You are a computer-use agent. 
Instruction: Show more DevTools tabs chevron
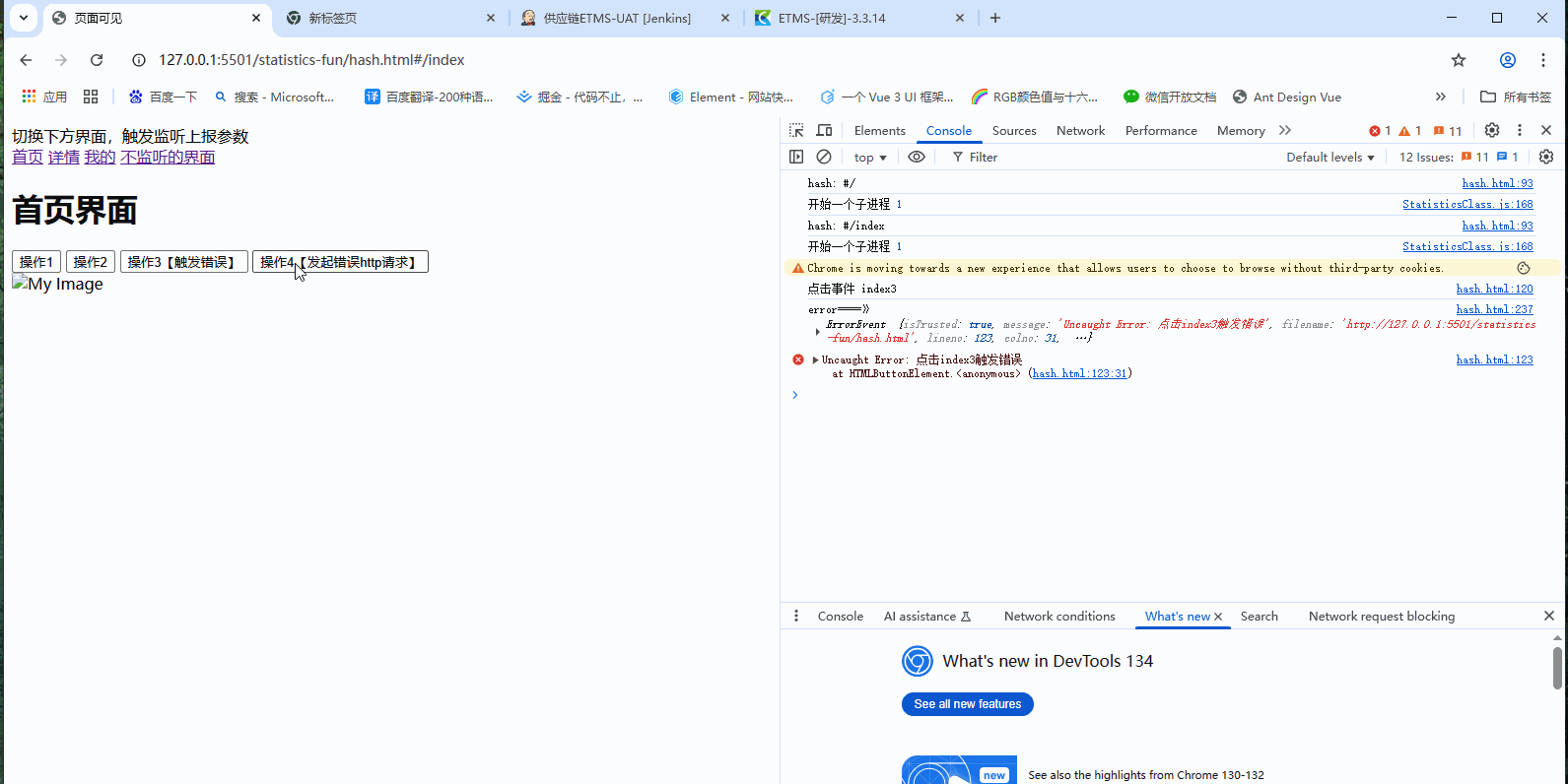point(1285,130)
